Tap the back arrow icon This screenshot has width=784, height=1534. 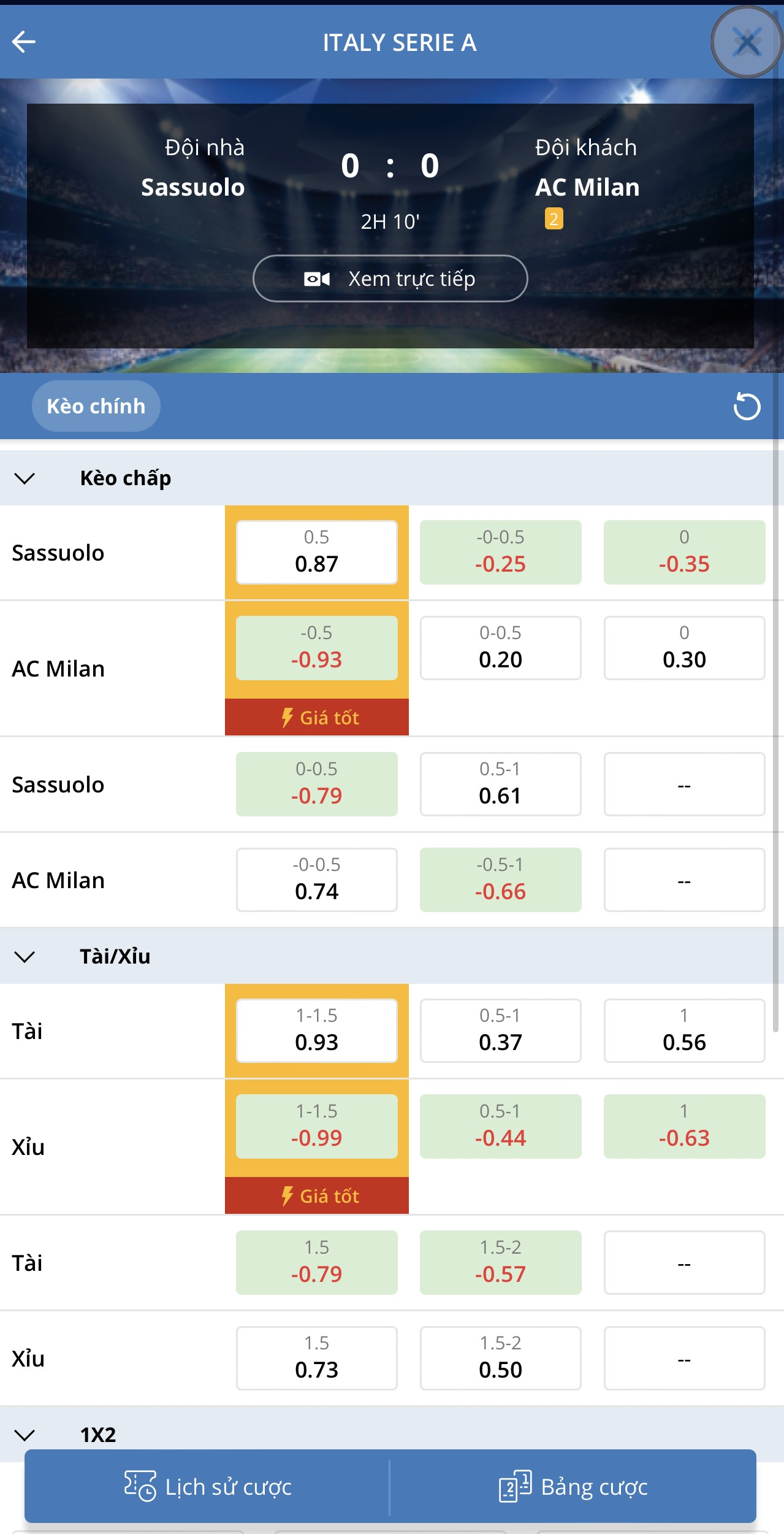click(24, 42)
